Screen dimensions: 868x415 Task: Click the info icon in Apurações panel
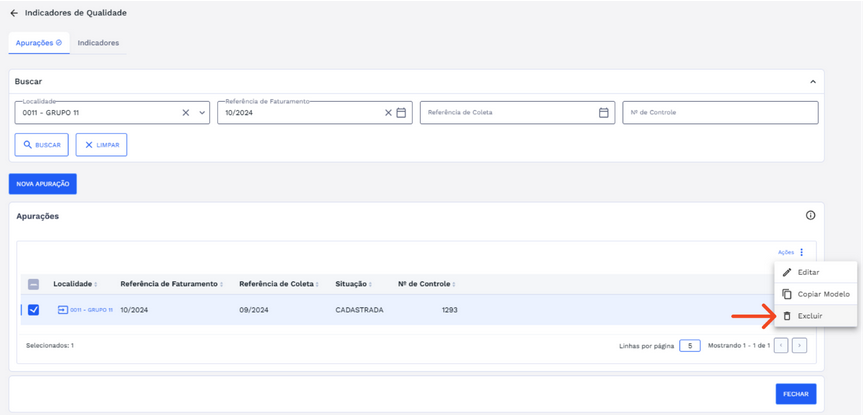point(810,215)
